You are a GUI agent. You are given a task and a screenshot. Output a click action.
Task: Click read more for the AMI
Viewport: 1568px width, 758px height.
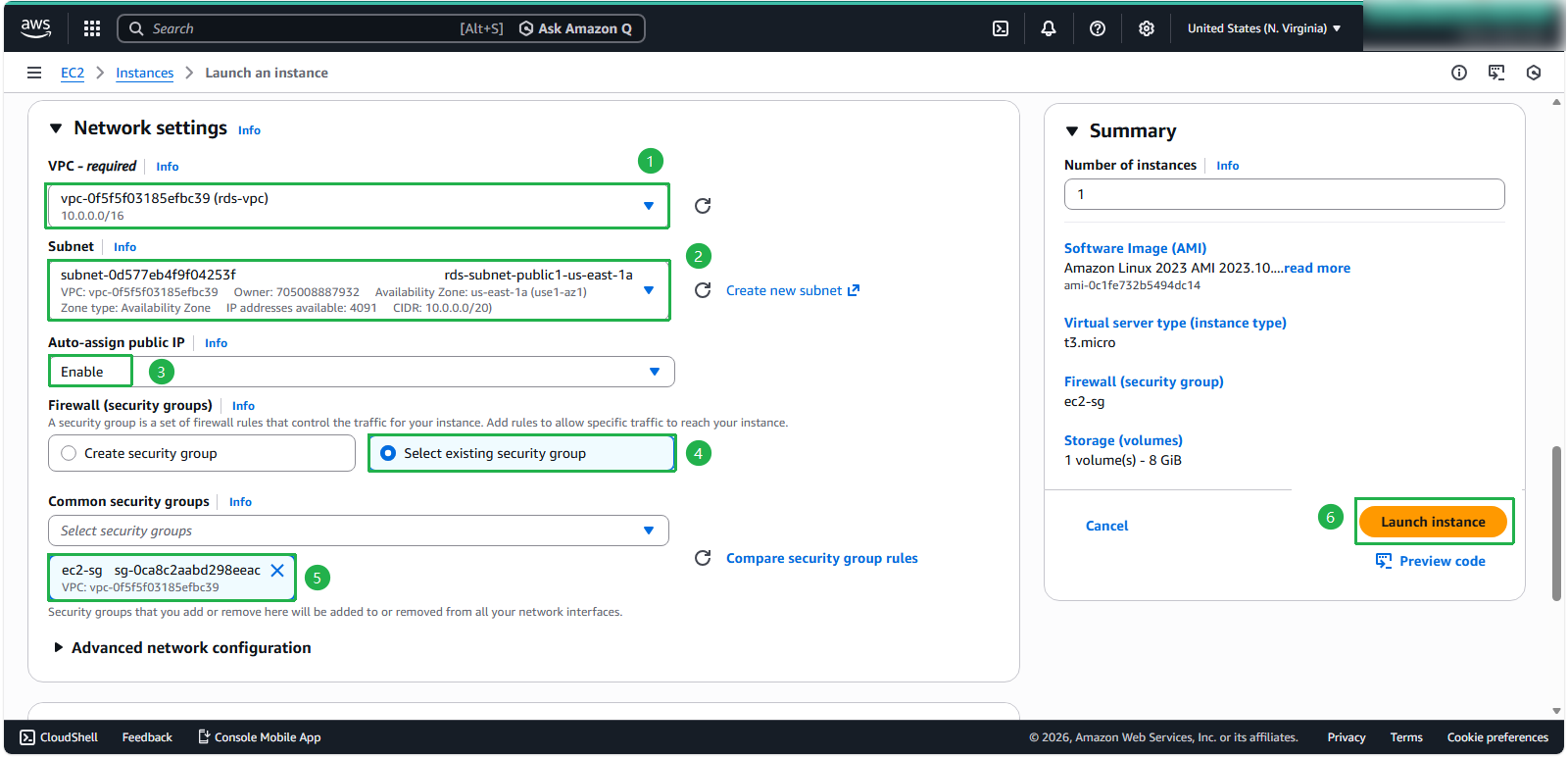coord(1317,268)
